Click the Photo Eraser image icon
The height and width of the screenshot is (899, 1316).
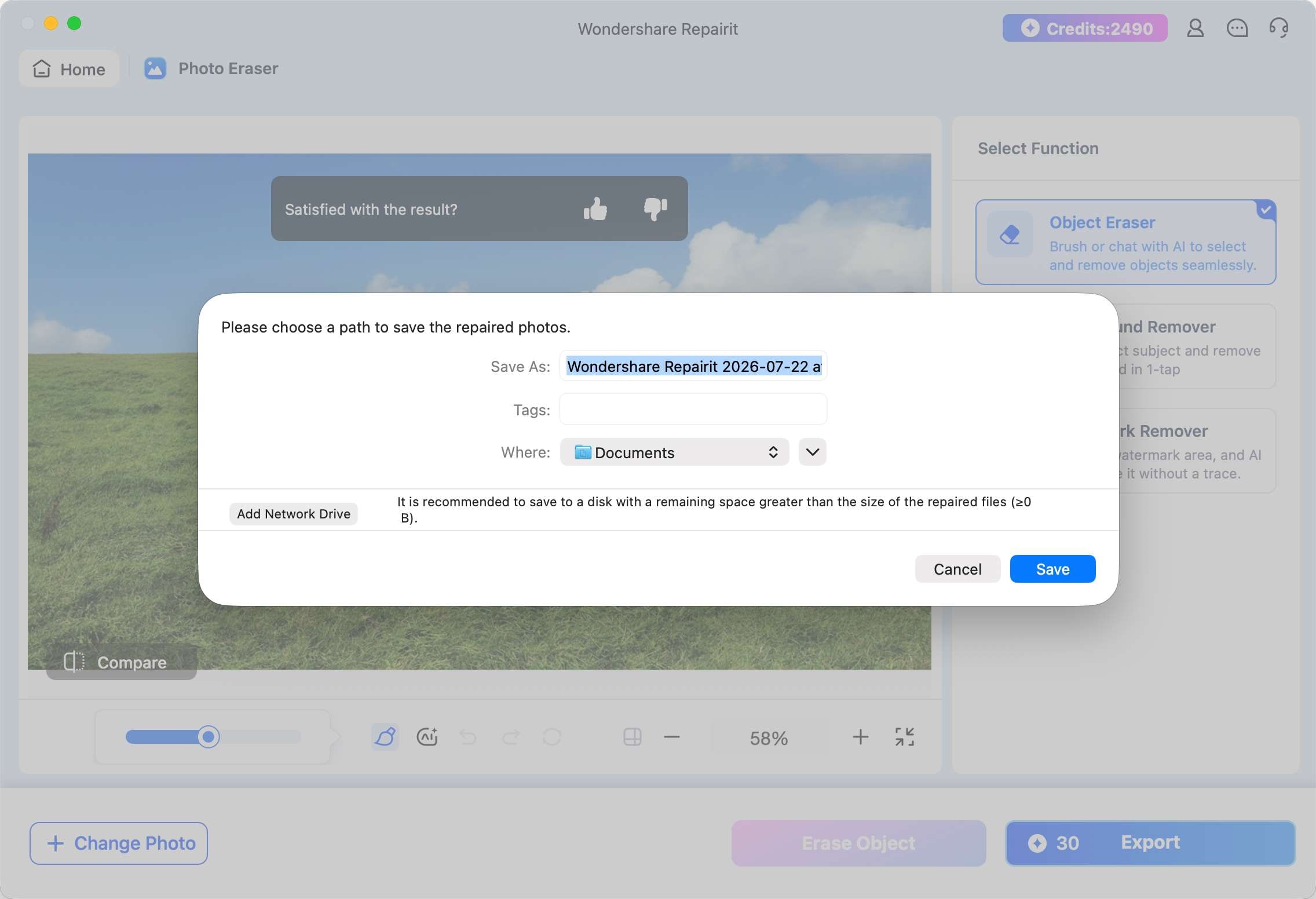pyautogui.click(x=155, y=68)
